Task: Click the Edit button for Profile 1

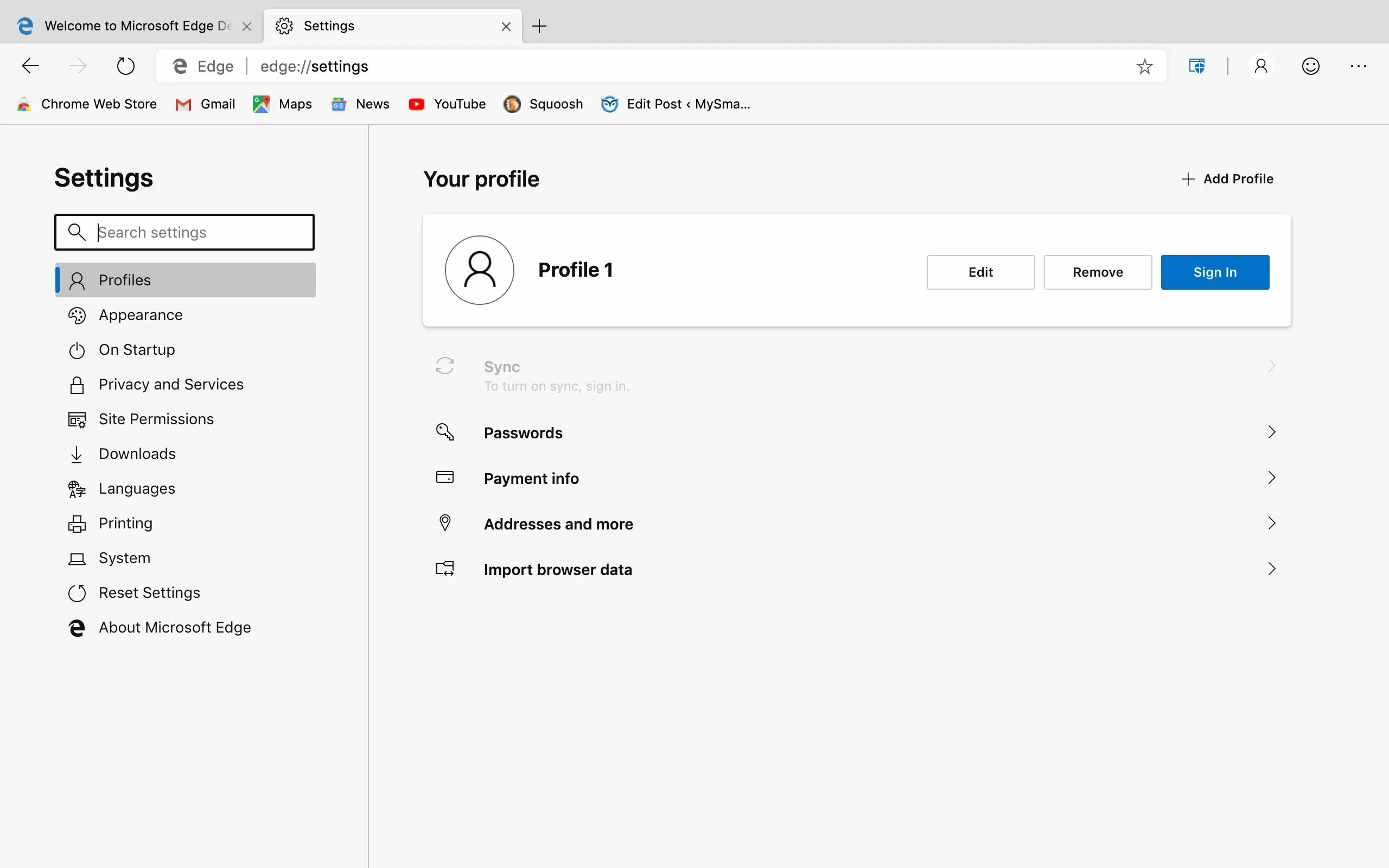Action: pyautogui.click(x=980, y=272)
